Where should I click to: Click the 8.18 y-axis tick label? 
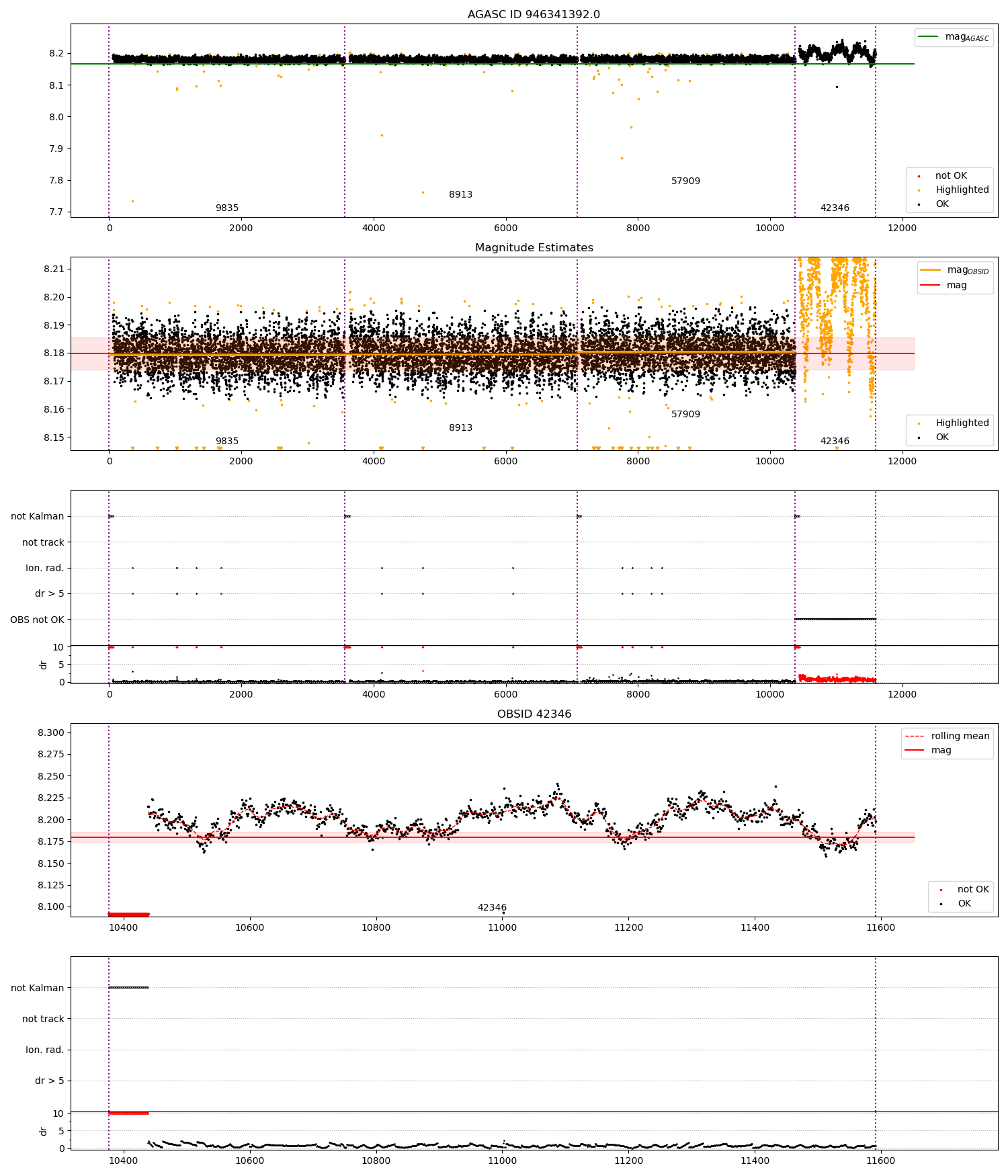[x=54, y=353]
